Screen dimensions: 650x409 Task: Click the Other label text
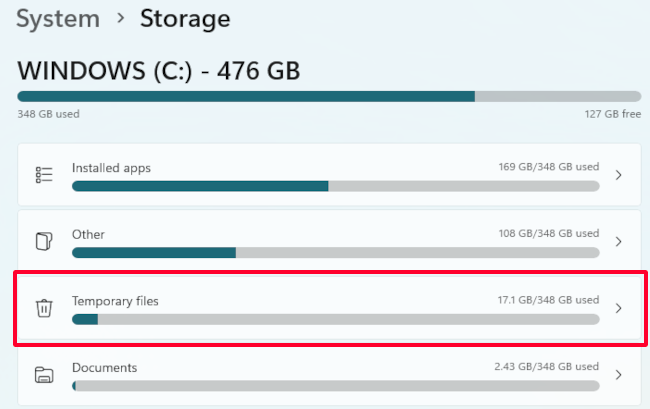tap(88, 234)
